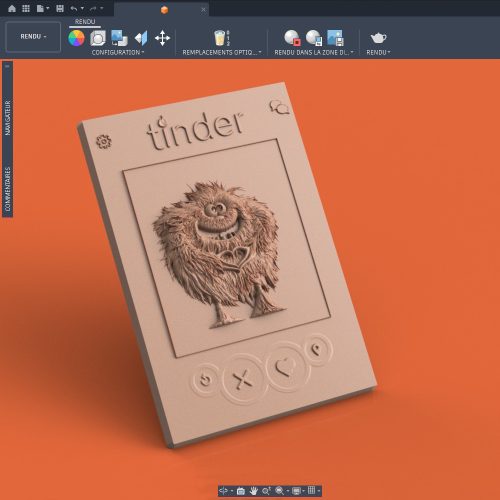Image resolution: width=500 pixels, height=500 pixels.
Task: Click the Scene Settings icon
Action: (x=98, y=38)
